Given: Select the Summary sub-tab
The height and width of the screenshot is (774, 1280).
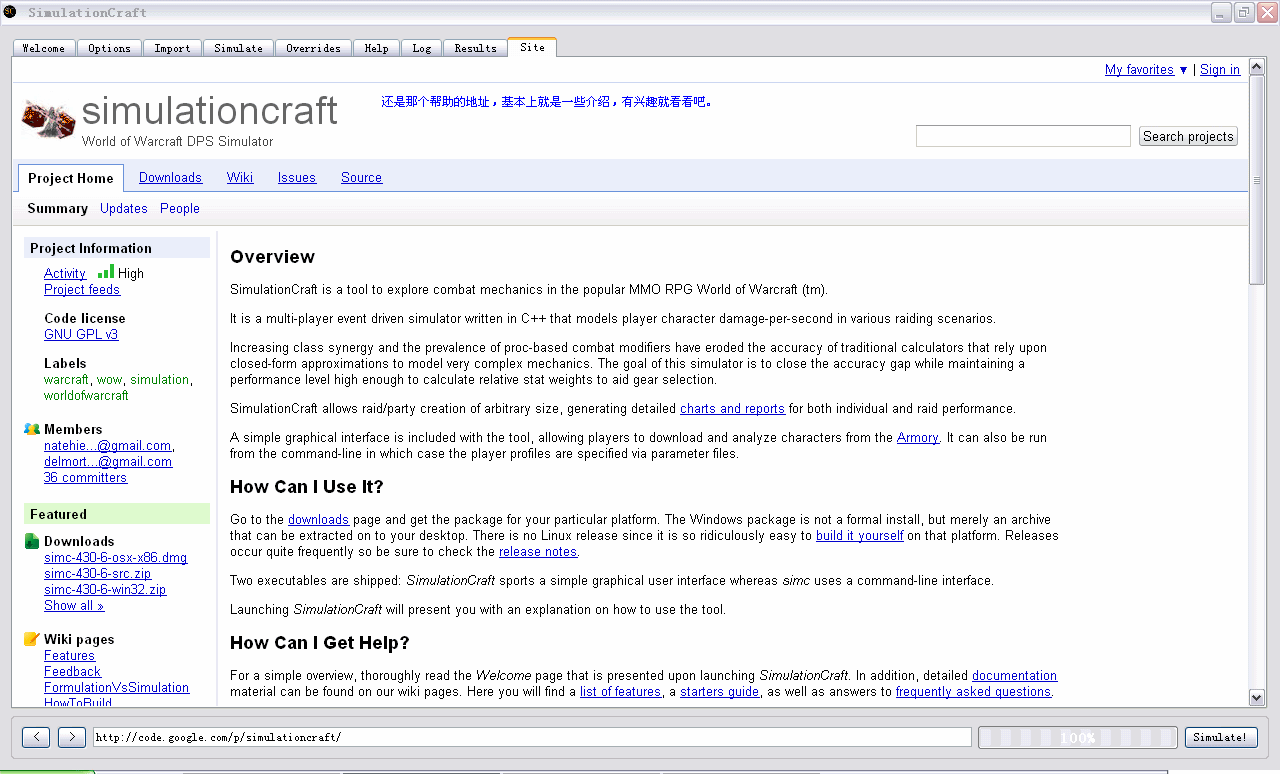Looking at the screenshot, I should (57, 208).
